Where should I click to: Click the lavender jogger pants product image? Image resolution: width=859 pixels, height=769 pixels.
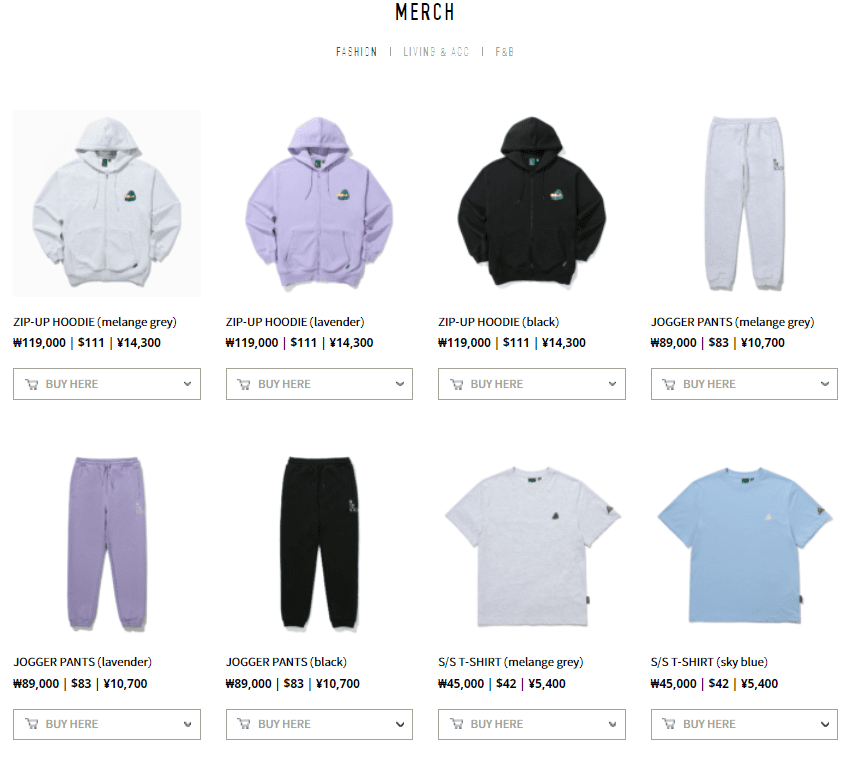(x=107, y=543)
